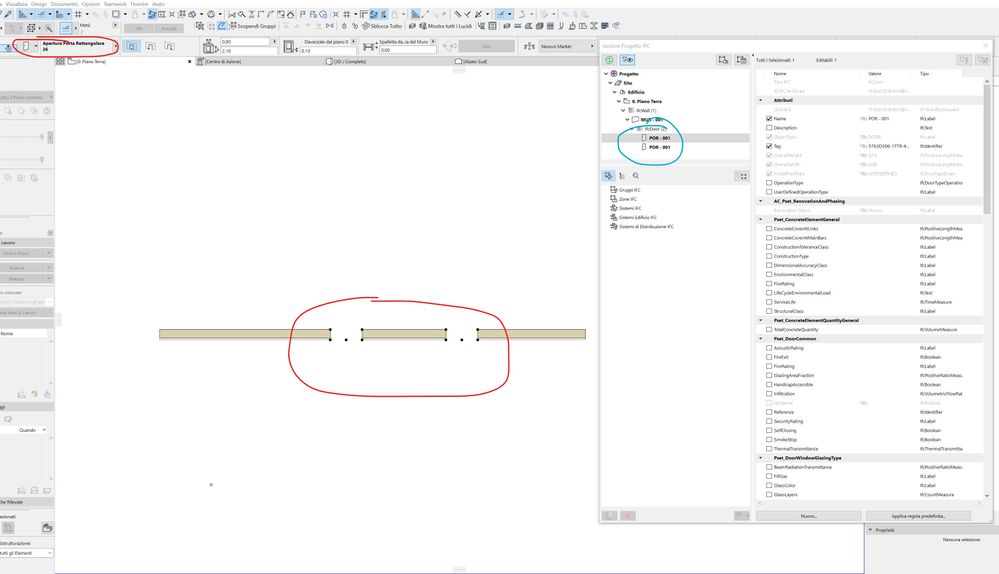Image resolution: width=999 pixels, height=574 pixels.
Task: Open the Documento menu
Action: pyautogui.click(x=64, y=4)
